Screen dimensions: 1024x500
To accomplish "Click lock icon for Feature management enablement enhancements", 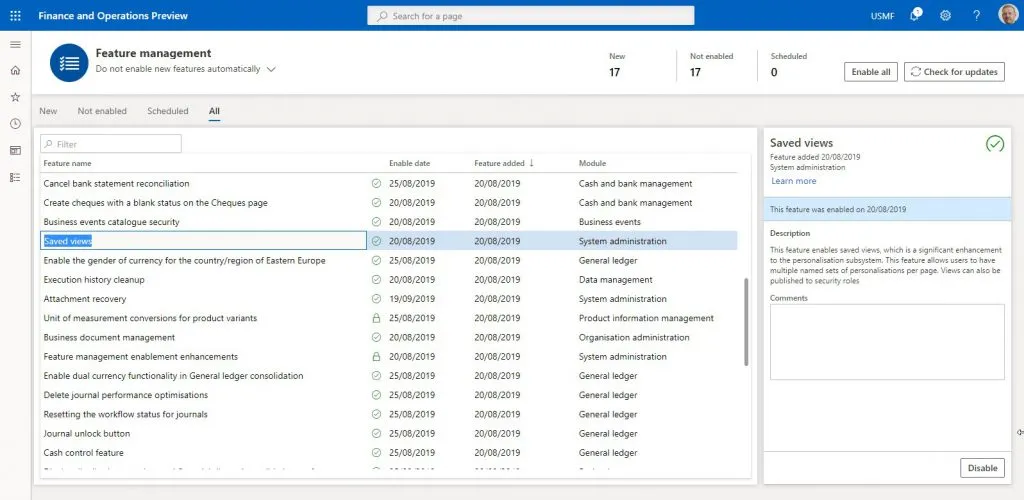I will click(376, 356).
